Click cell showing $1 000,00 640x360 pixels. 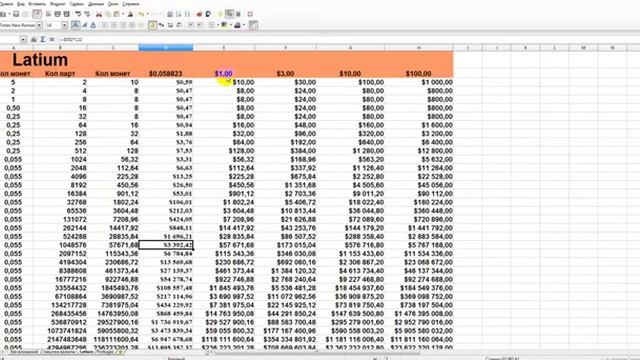[419, 82]
